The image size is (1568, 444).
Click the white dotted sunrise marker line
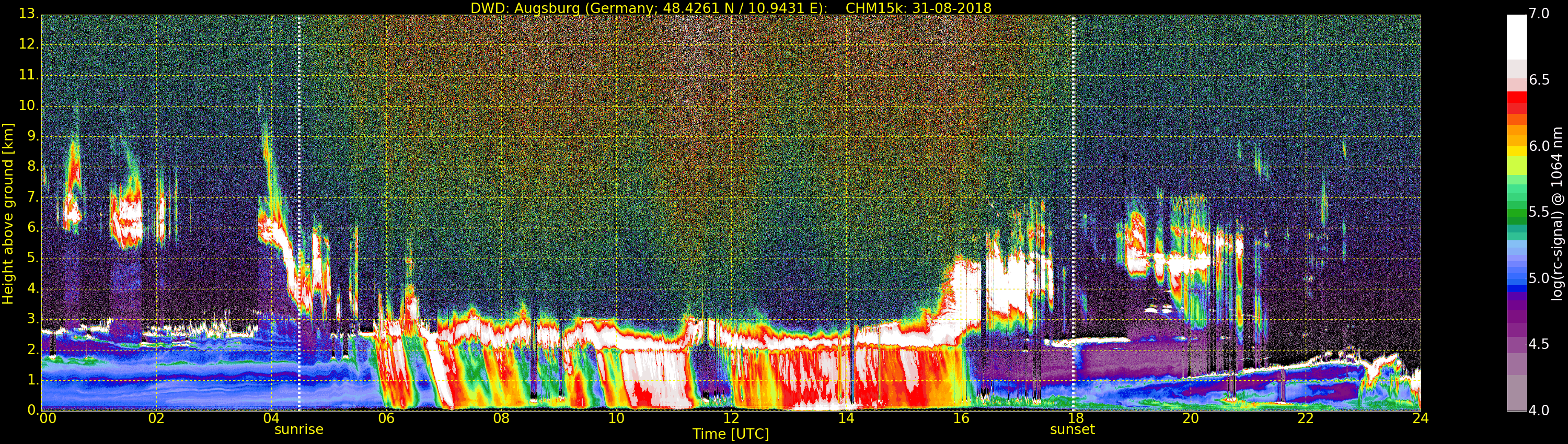point(299,213)
